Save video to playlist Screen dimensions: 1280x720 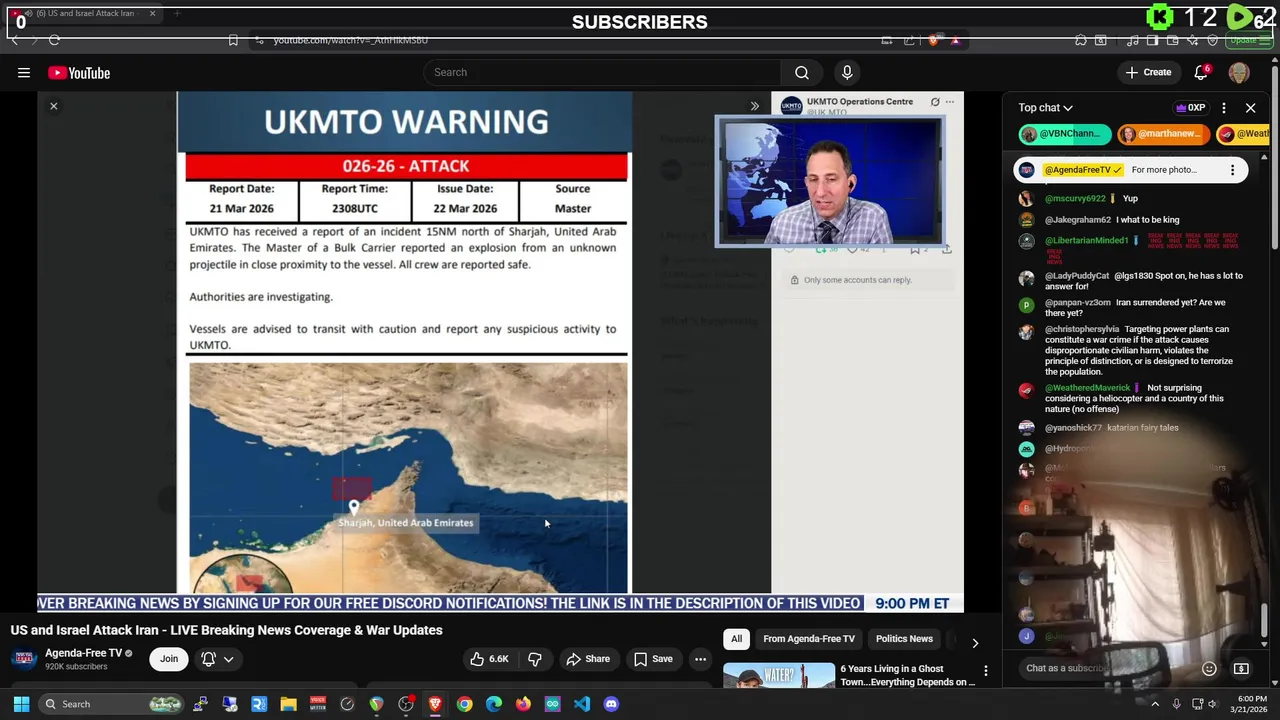pyautogui.click(x=652, y=659)
